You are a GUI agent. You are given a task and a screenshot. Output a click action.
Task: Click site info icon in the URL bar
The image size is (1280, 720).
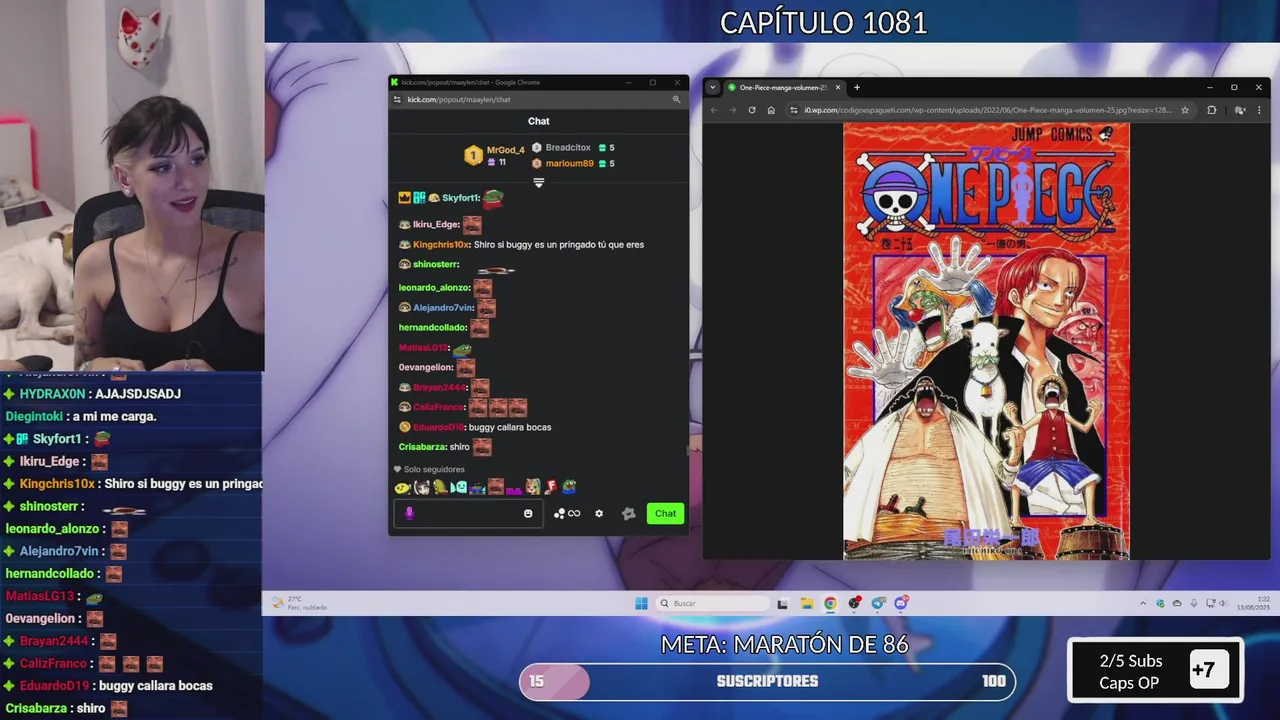(x=794, y=110)
